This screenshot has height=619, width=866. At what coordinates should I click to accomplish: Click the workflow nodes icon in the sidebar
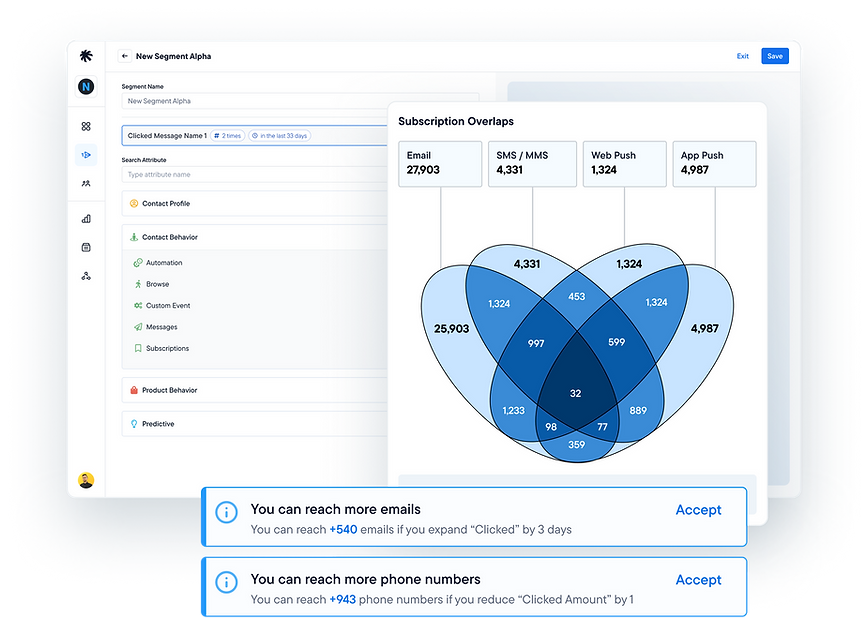tap(87, 274)
